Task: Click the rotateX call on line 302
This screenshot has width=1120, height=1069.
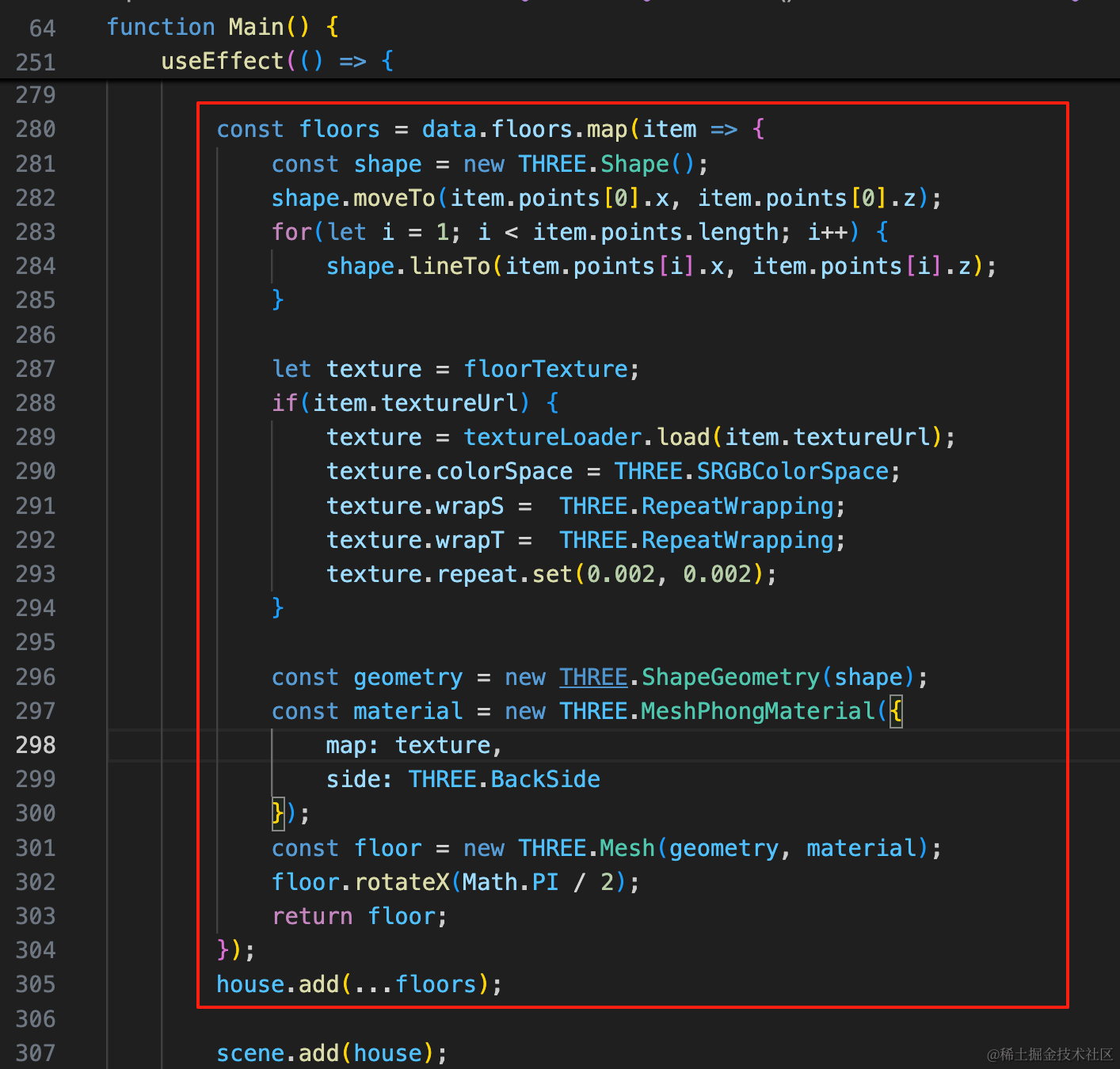Action: pyautogui.click(x=402, y=882)
